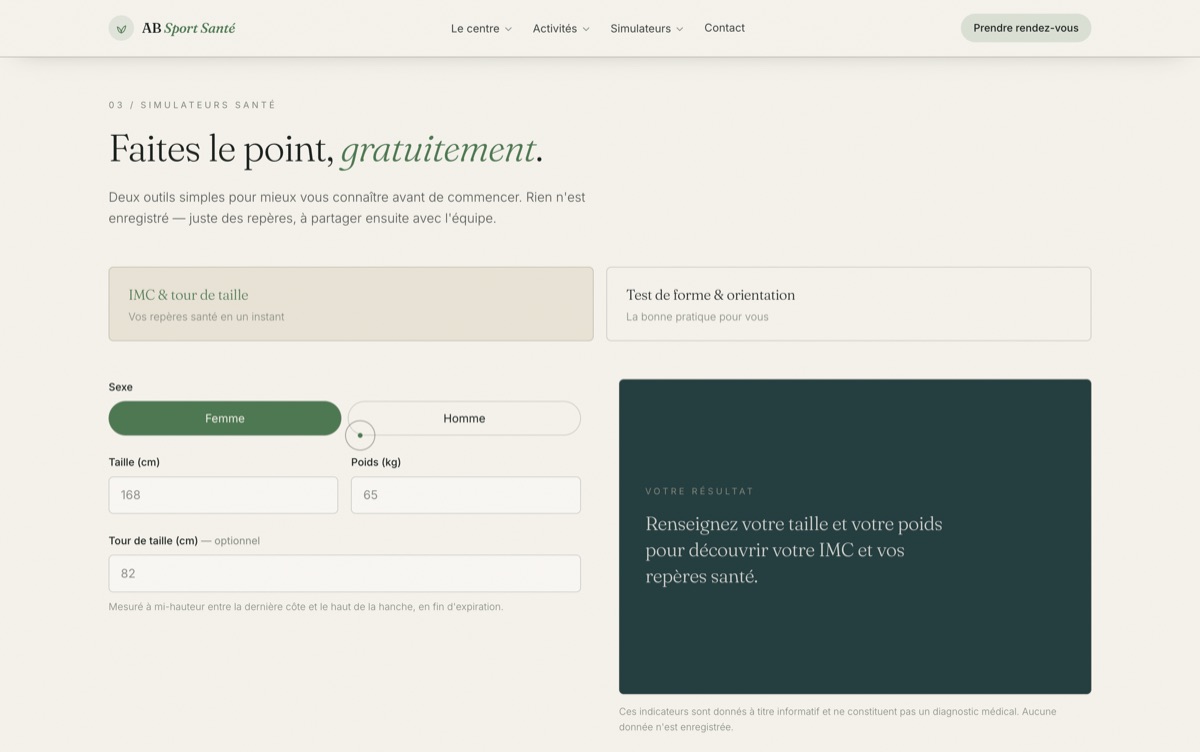Click the Faites le point heading

[x=326, y=149]
